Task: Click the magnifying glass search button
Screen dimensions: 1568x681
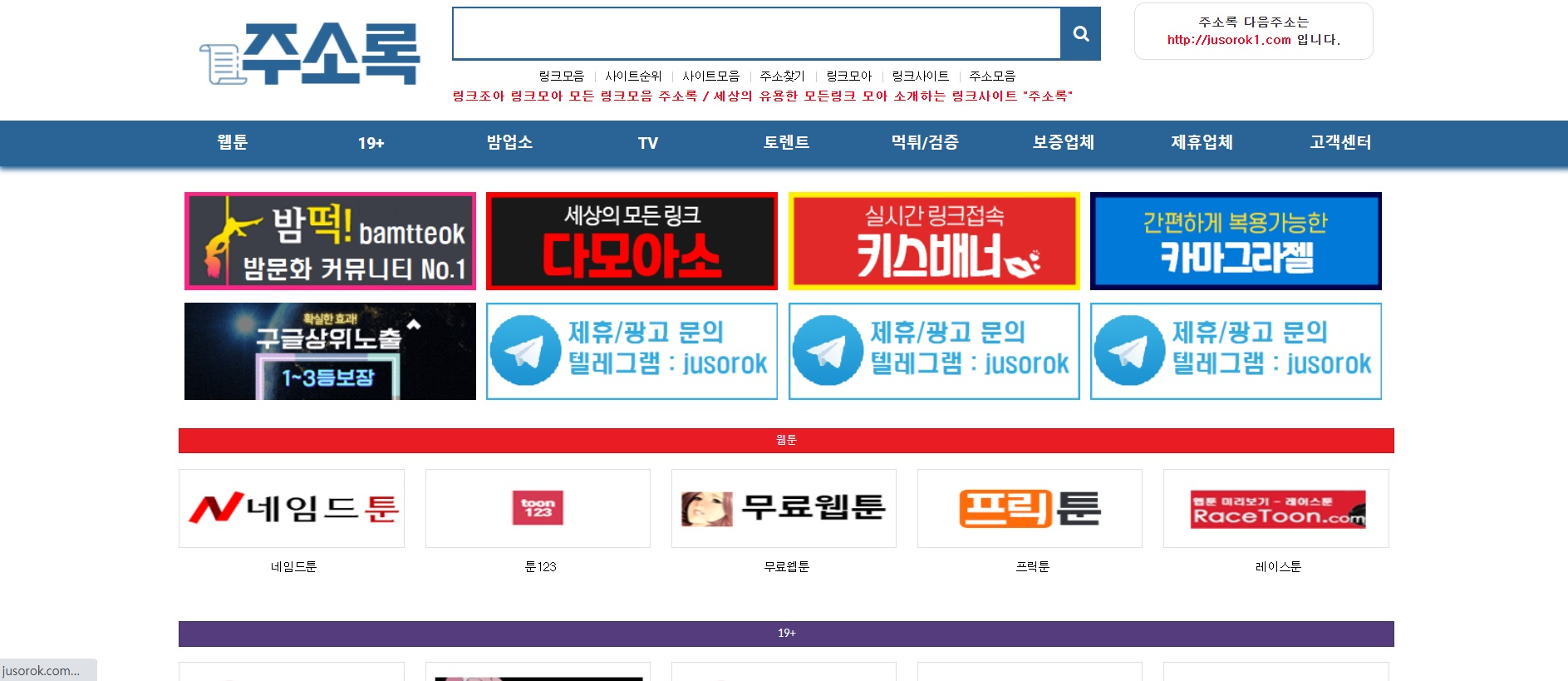Action: click(1080, 34)
